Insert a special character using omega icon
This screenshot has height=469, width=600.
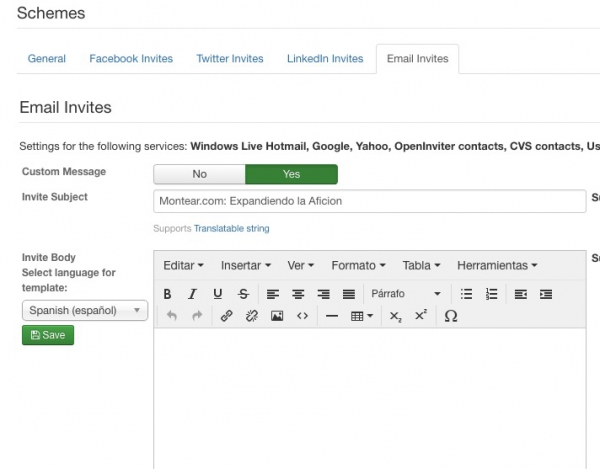pyautogui.click(x=450, y=316)
